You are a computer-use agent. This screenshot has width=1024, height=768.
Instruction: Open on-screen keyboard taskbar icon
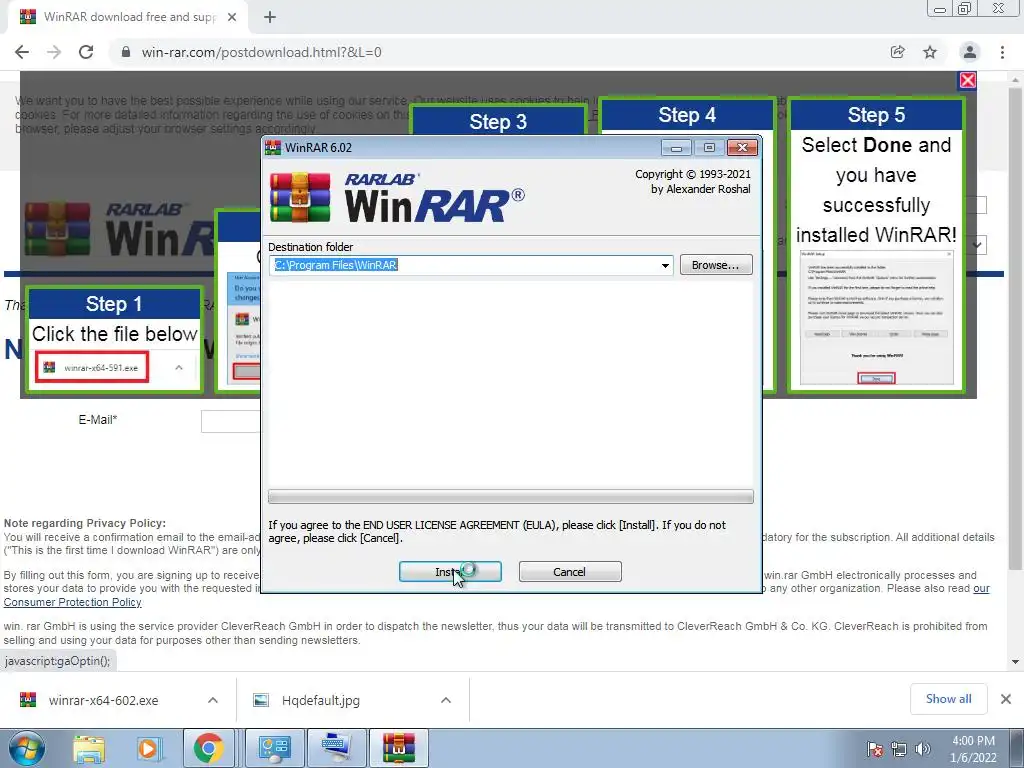pyautogui.click(x=336, y=748)
